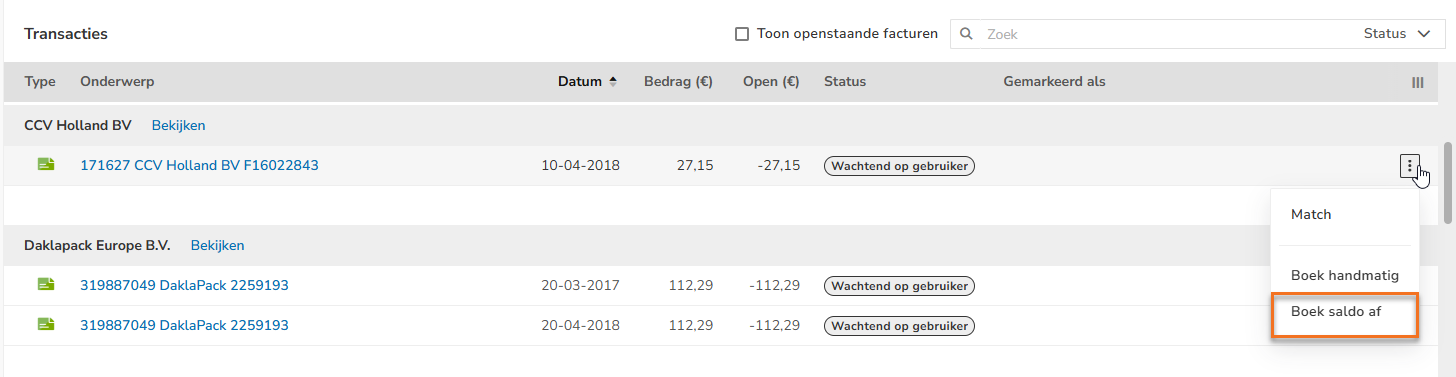Image resolution: width=1456 pixels, height=377 pixels.
Task: Click the sort arrow next to Datum
Action: (613, 82)
